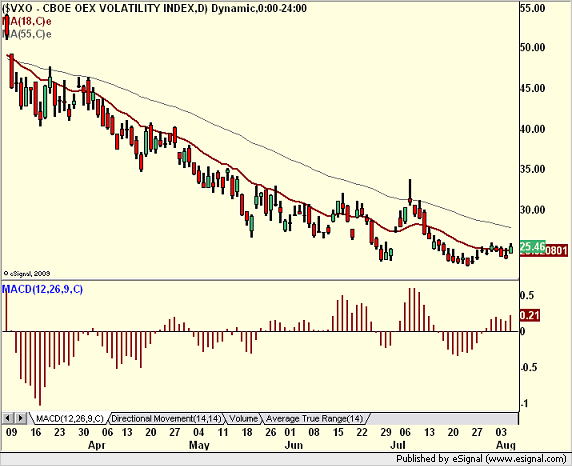Click the 55.00 price axis label
This screenshot has width=572, height=466.
[x=533, y=8]
